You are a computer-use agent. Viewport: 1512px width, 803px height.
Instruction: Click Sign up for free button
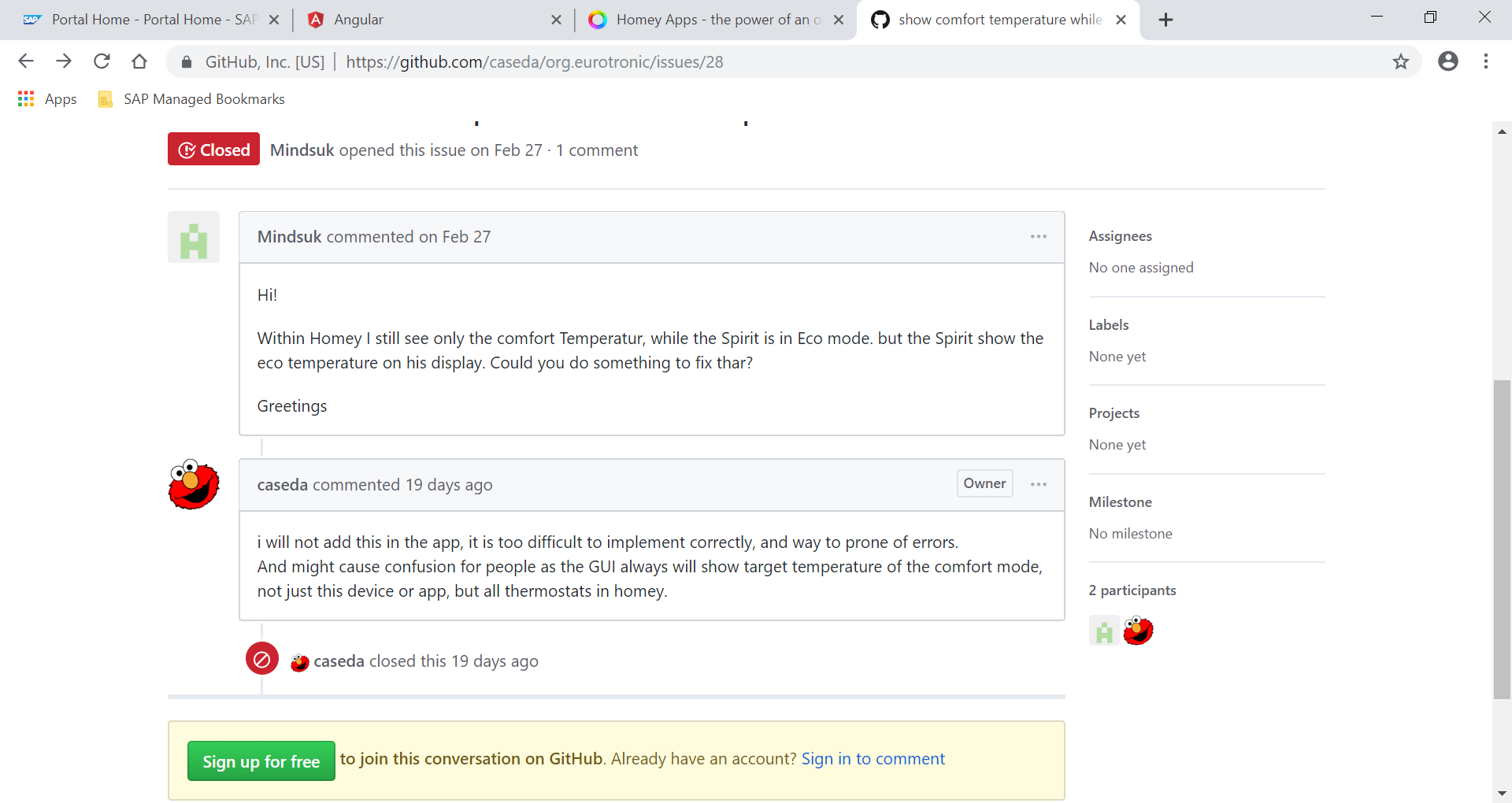pos(261,761)
